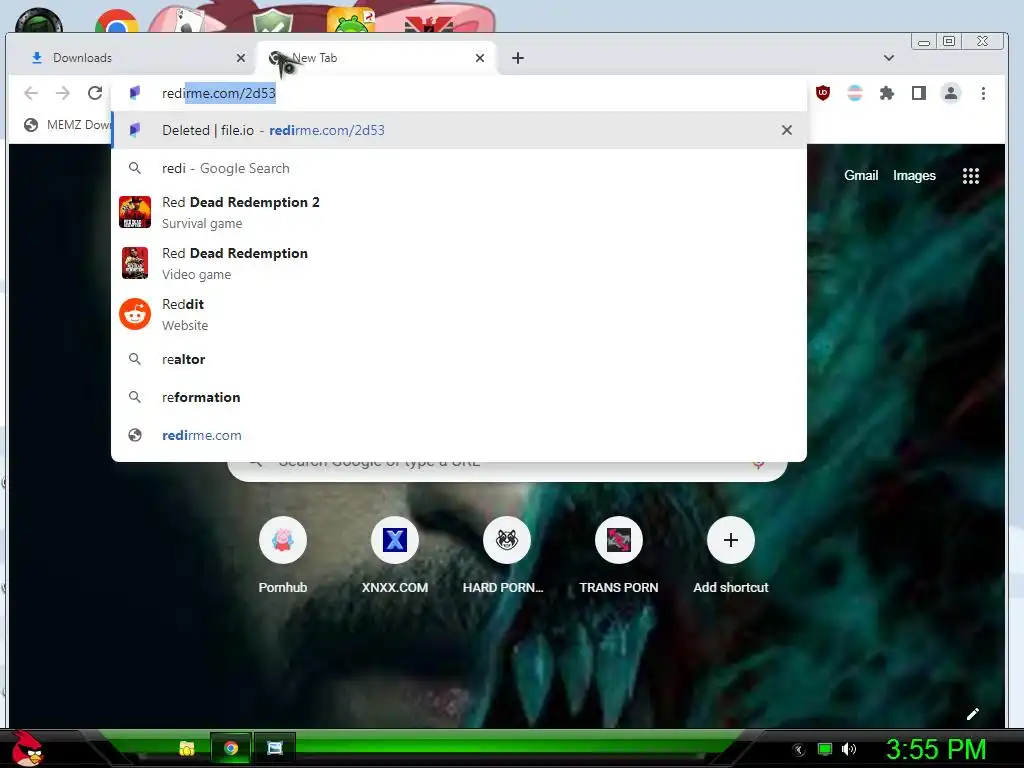Select the Deleted | file.io suggestion
The image size is (1024, 768).
click(459, 130)
